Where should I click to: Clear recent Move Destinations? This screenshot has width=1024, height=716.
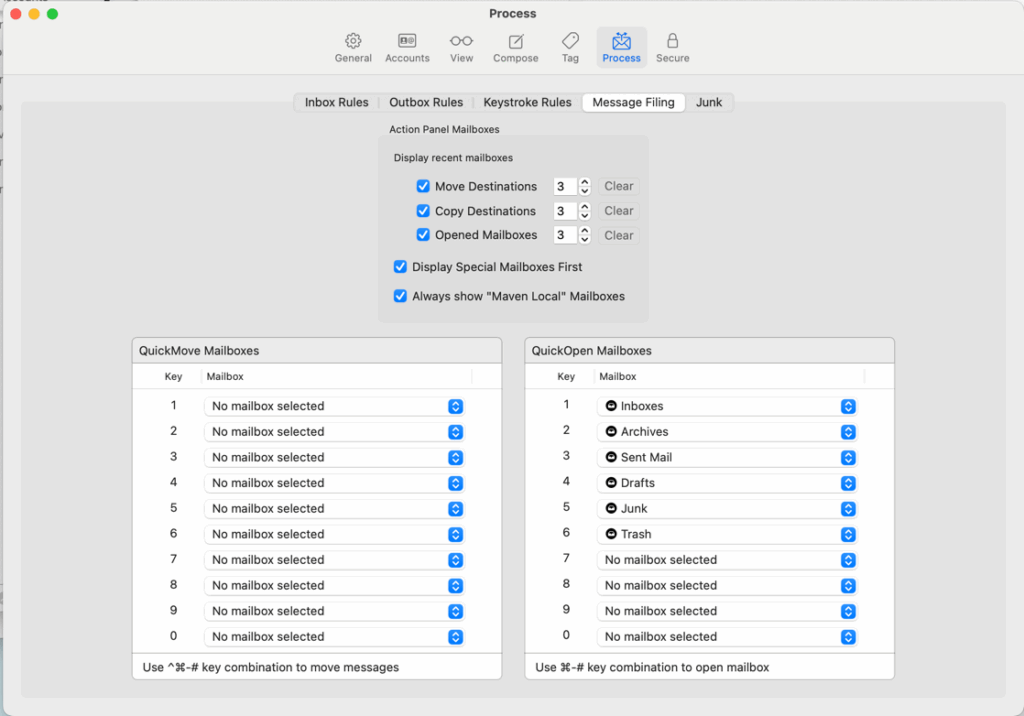coord(618,186)
